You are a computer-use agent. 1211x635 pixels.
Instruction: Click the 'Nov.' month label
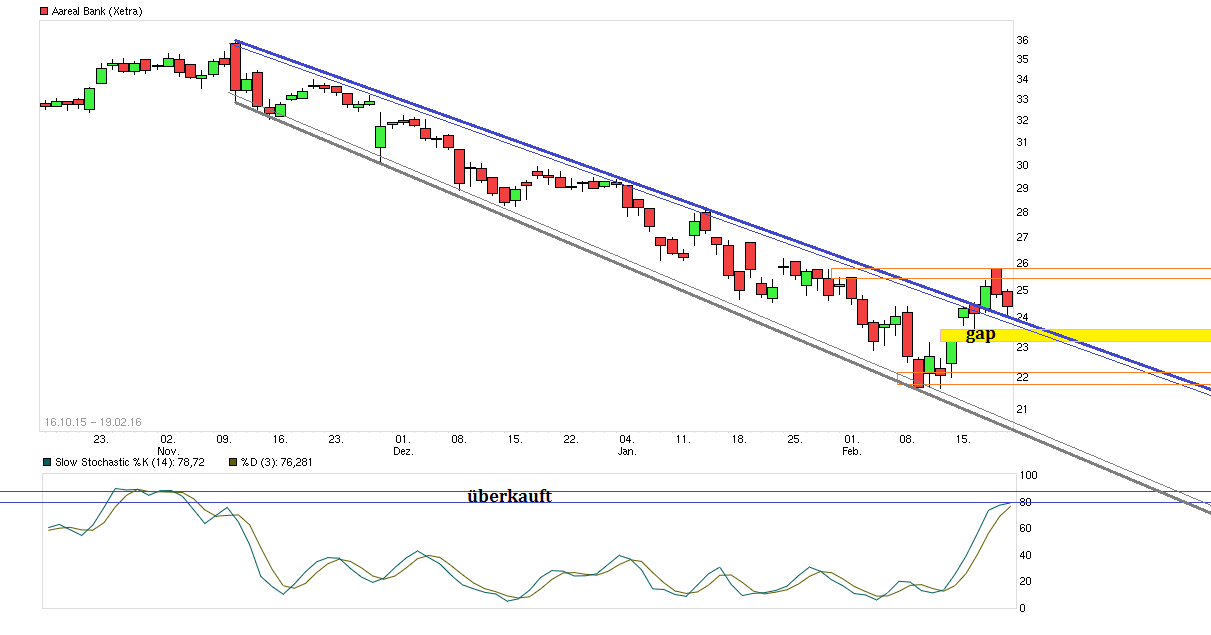tap(168, 452)
